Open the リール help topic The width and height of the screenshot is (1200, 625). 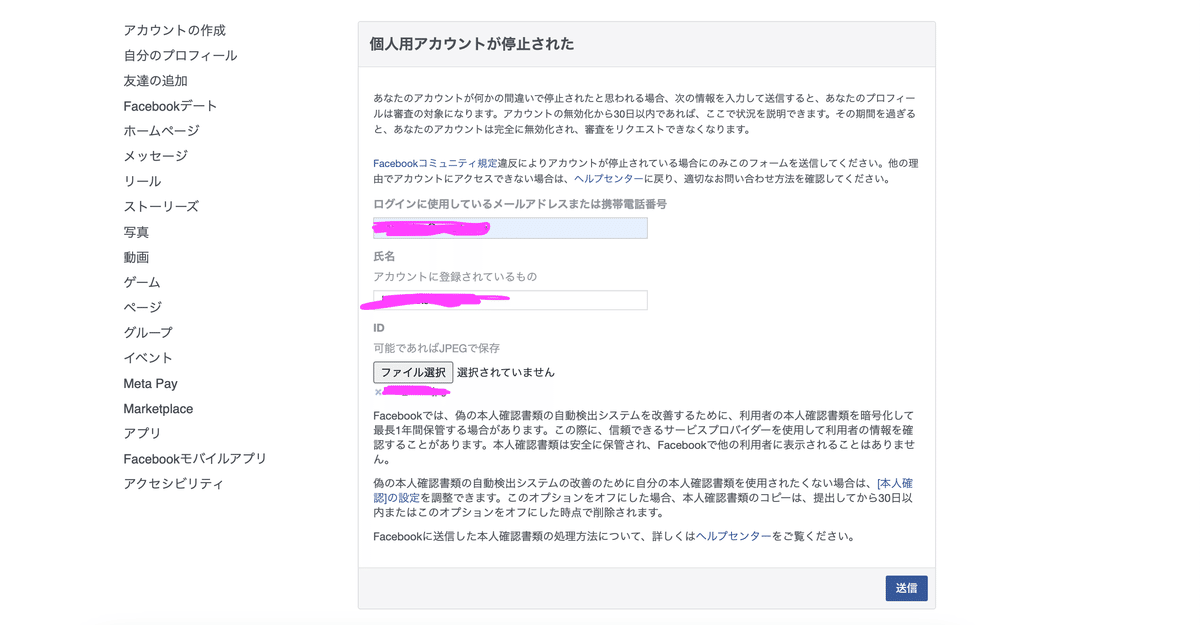coord(142,181)
